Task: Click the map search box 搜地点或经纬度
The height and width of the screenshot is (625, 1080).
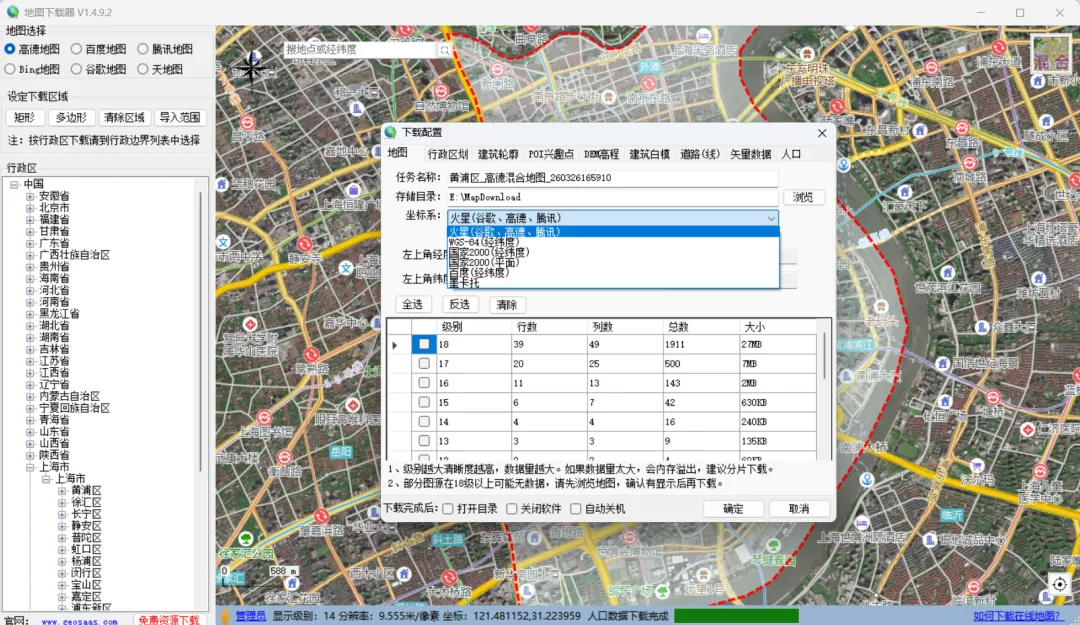Action: click(x=361, y=50)
